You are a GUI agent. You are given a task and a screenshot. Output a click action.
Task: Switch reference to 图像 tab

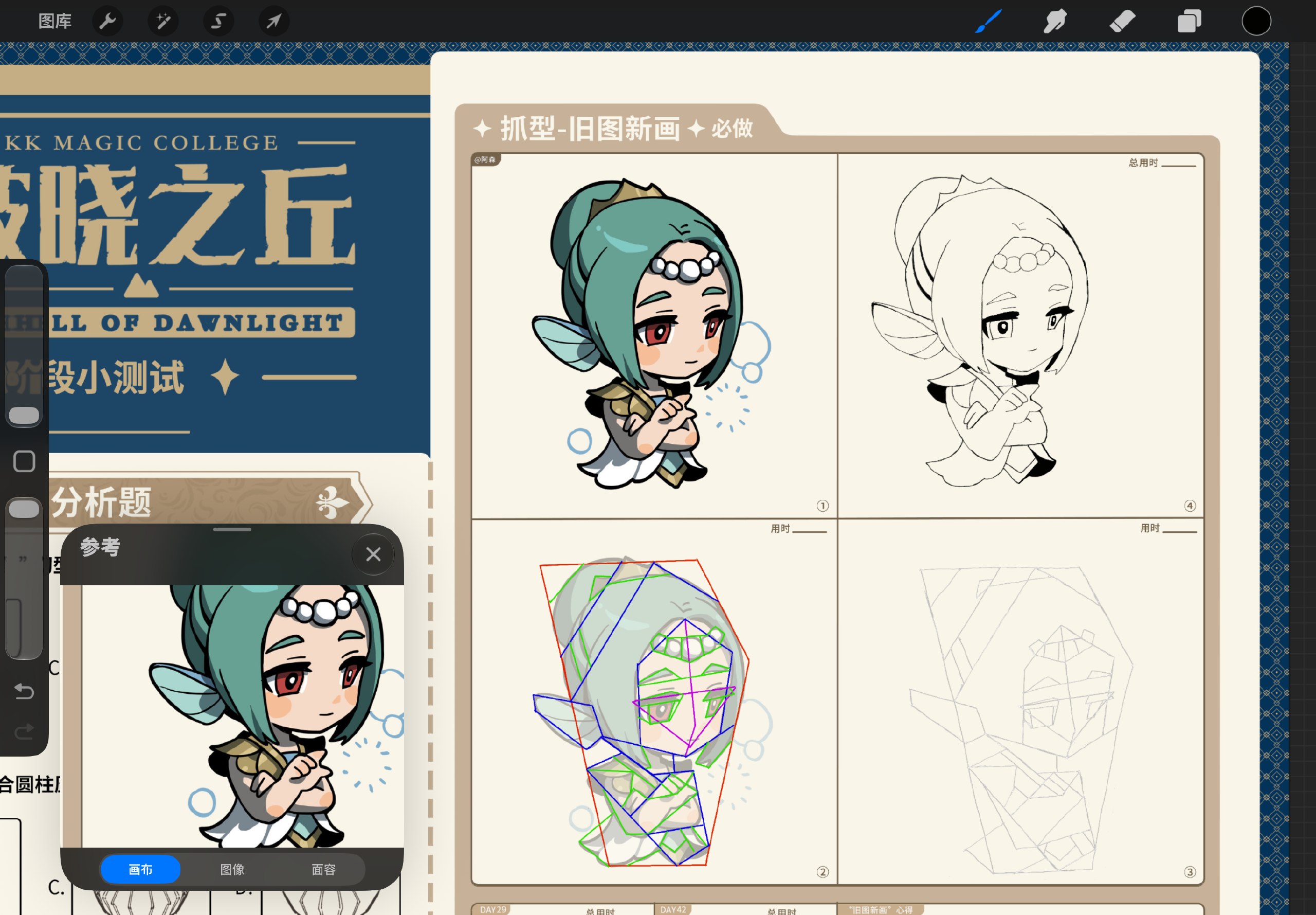[x=232, y=870]
